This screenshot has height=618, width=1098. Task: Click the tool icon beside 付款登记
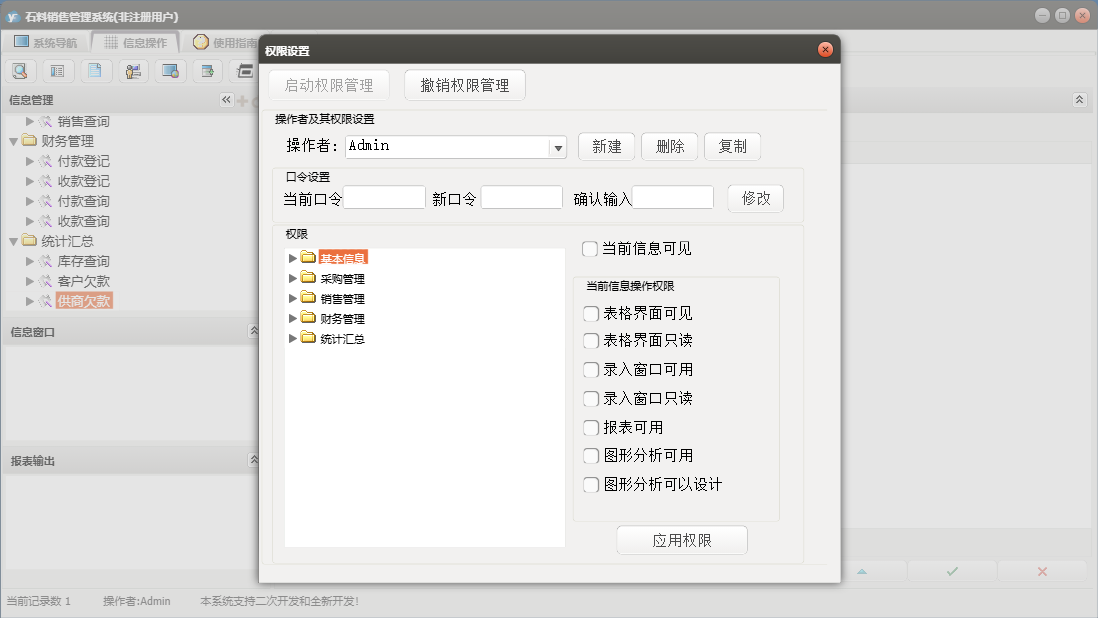coord(46,162)
